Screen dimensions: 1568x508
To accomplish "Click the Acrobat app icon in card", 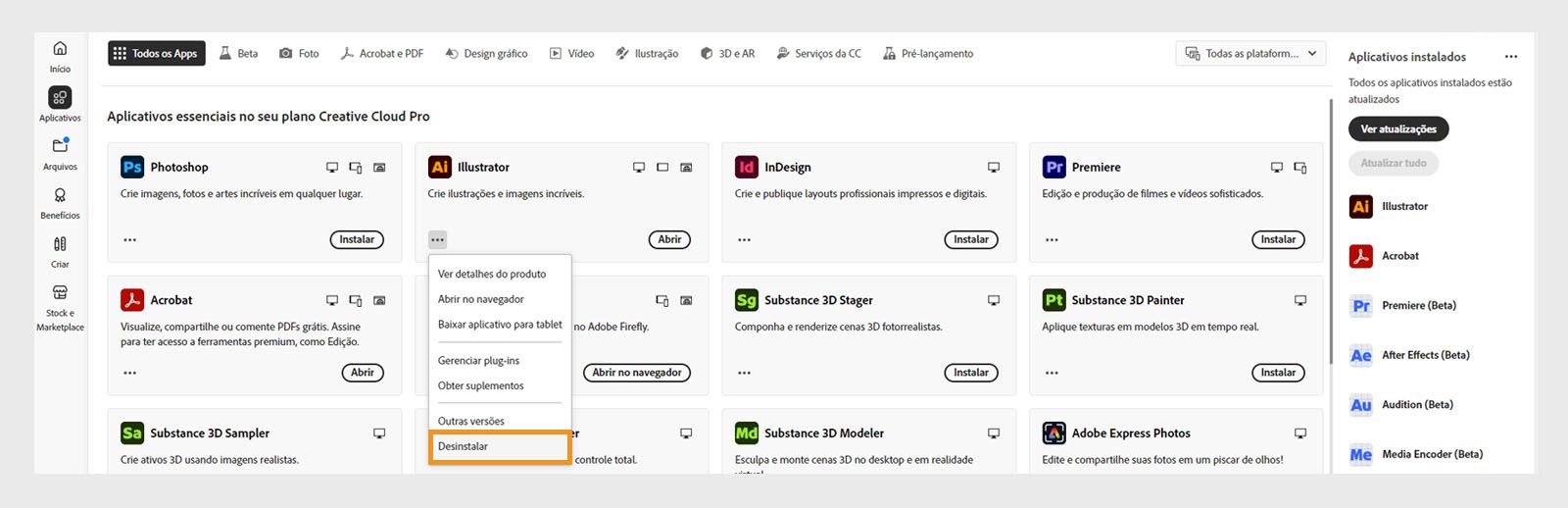I will coord(132,300).
